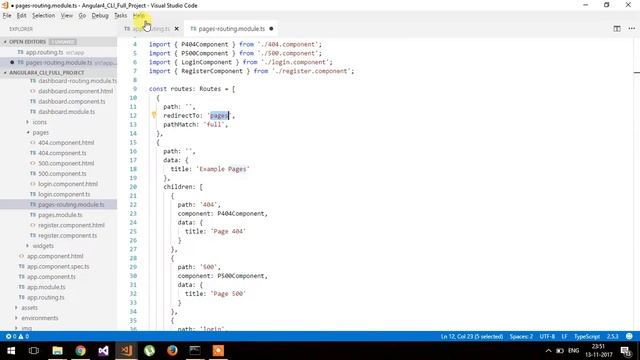The width and height of the screenshot is (640, 360).
Task: Open the Windows Start menu
Action: coord(11,351)
